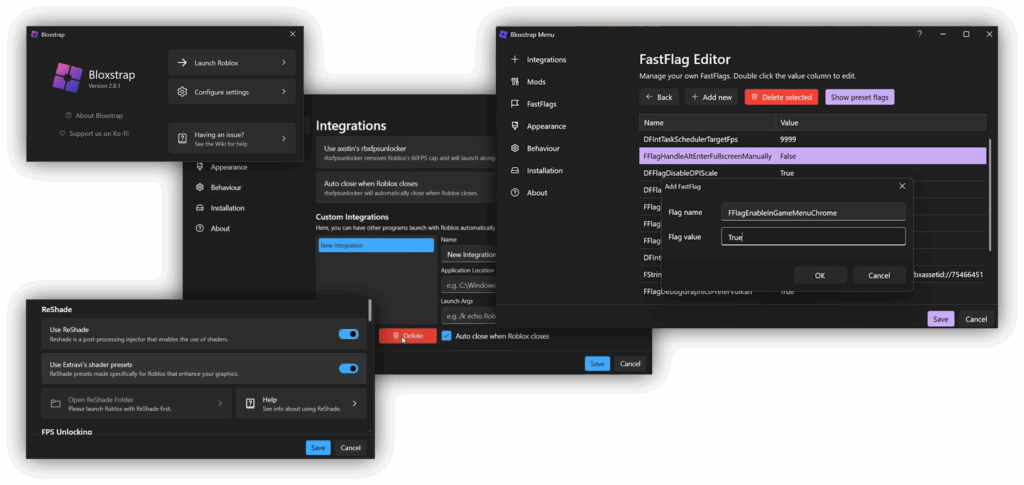The width and height of the screenshot is (1024, 485).
Task: Select New Integration list entry
Action: coord(376,245)
